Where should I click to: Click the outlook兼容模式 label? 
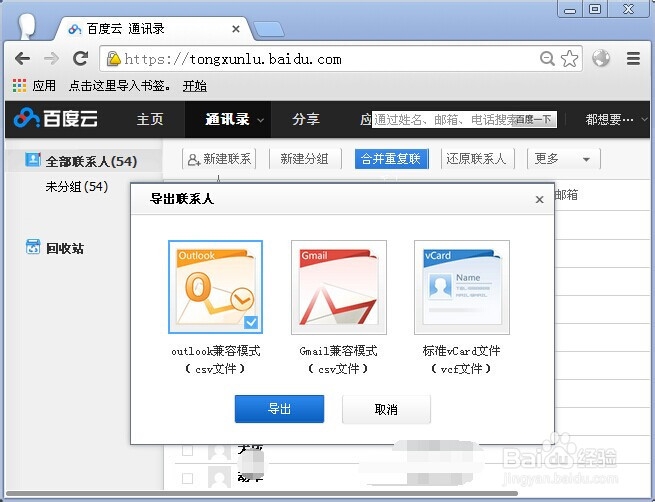[216, 350]
